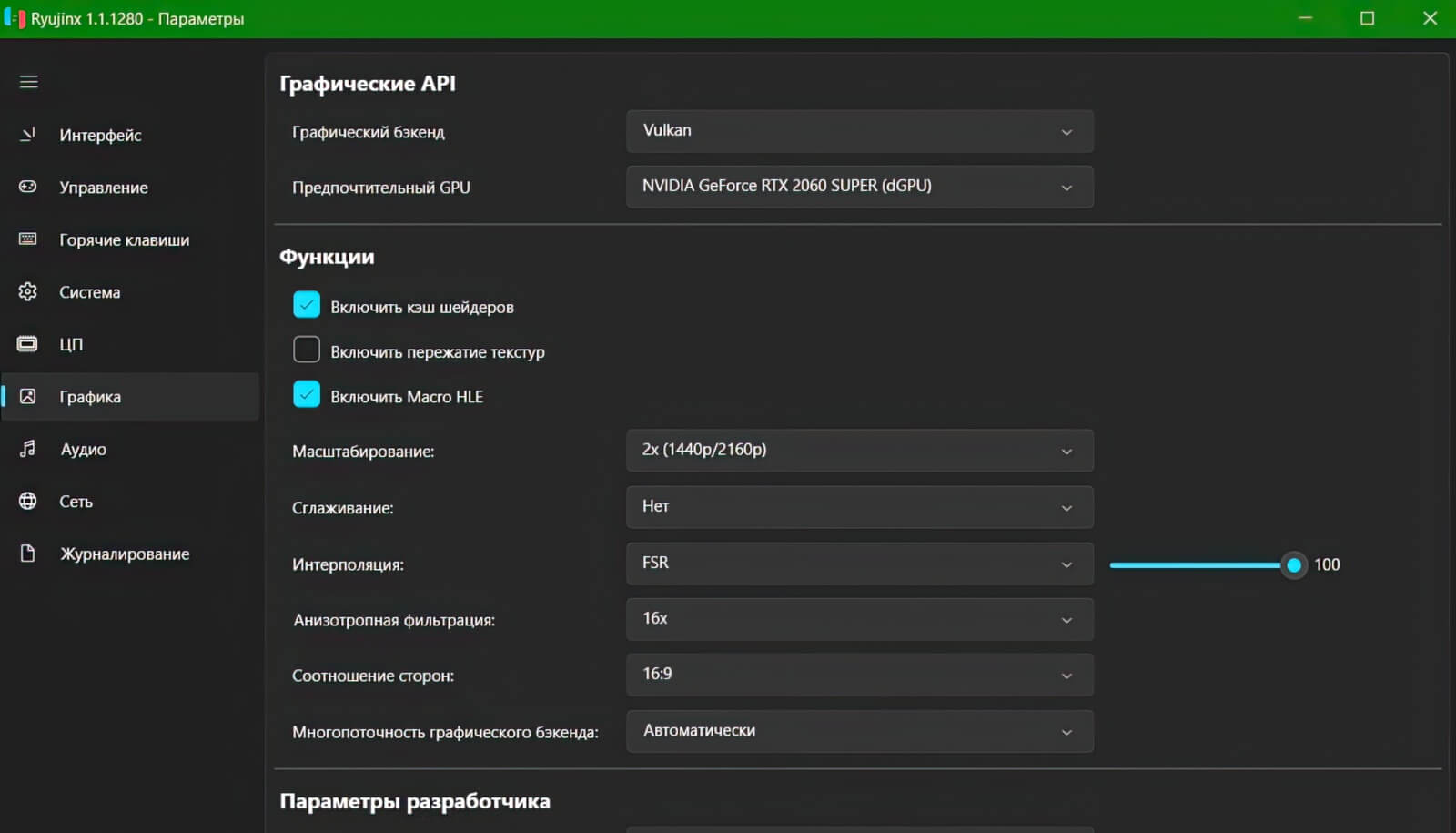Click the Графические API heading
The height and width of the screenshot is (833, 1456).
click(x=368, y=84)
